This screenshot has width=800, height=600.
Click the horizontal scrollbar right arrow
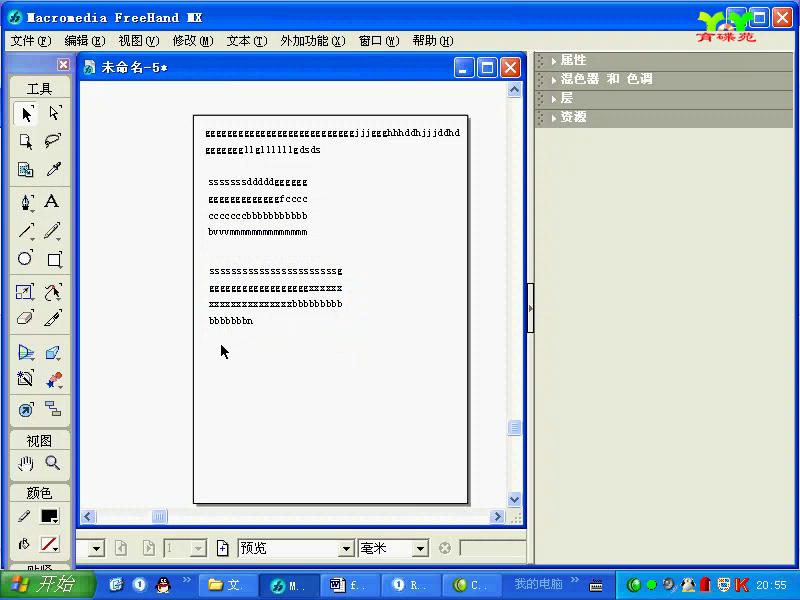tap(497, 516)
